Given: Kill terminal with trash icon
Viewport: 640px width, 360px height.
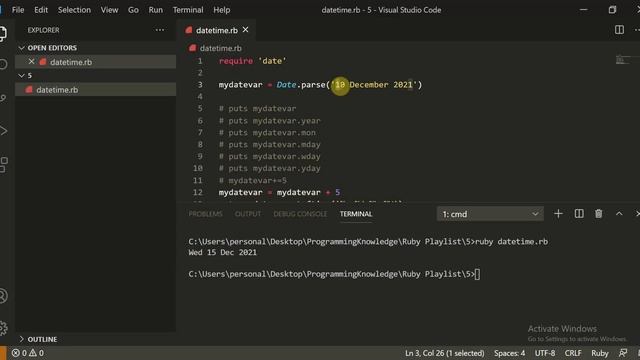Looking at the screenshot, I should pyautogui.click(x=598, y=214).
